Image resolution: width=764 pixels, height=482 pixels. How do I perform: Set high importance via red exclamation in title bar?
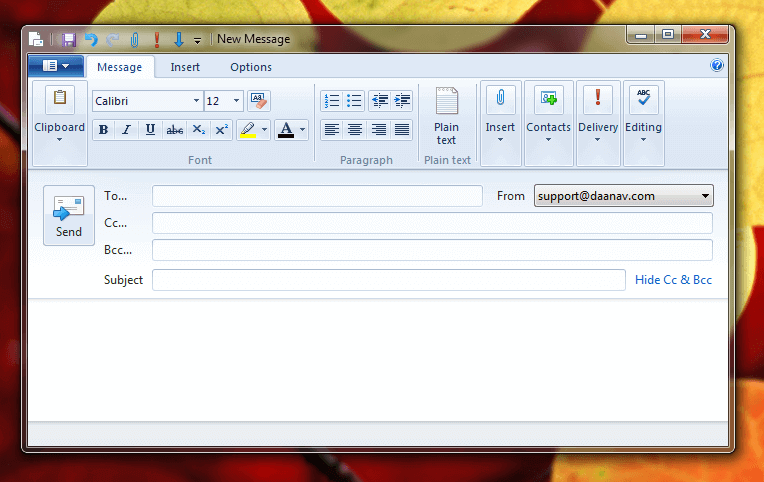(157, 39)
